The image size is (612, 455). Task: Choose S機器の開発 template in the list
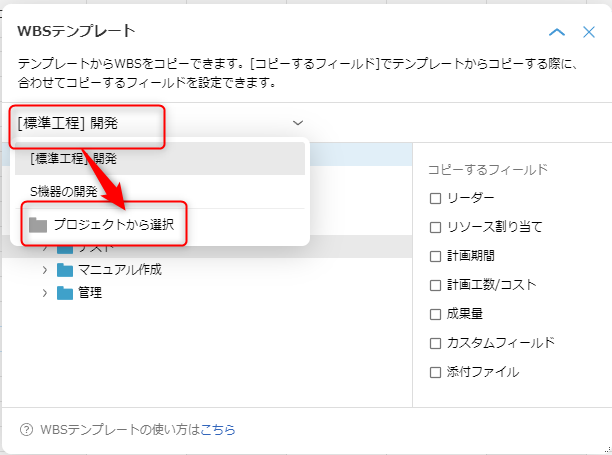pyautogui.click(x=64, y=189)
